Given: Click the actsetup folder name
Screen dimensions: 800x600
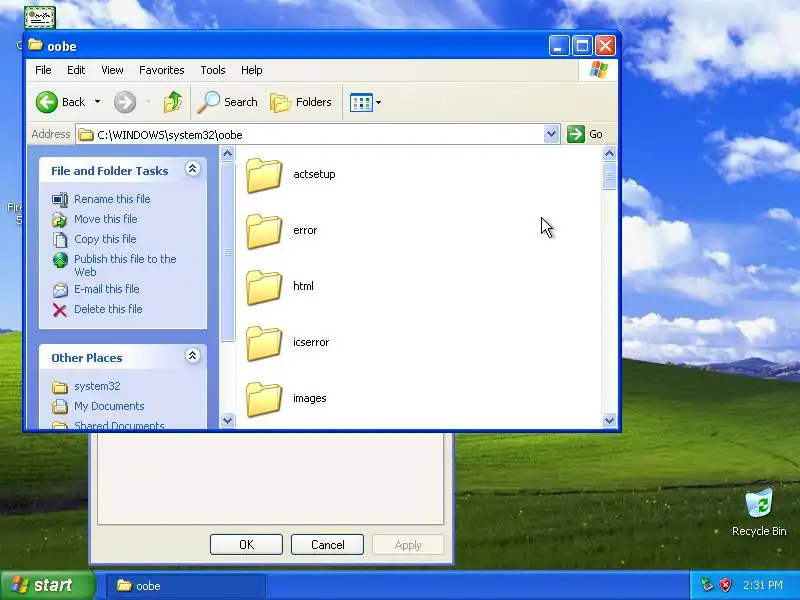Looking at the screenshot, I should pyautogui.click(x=314, y=174).
